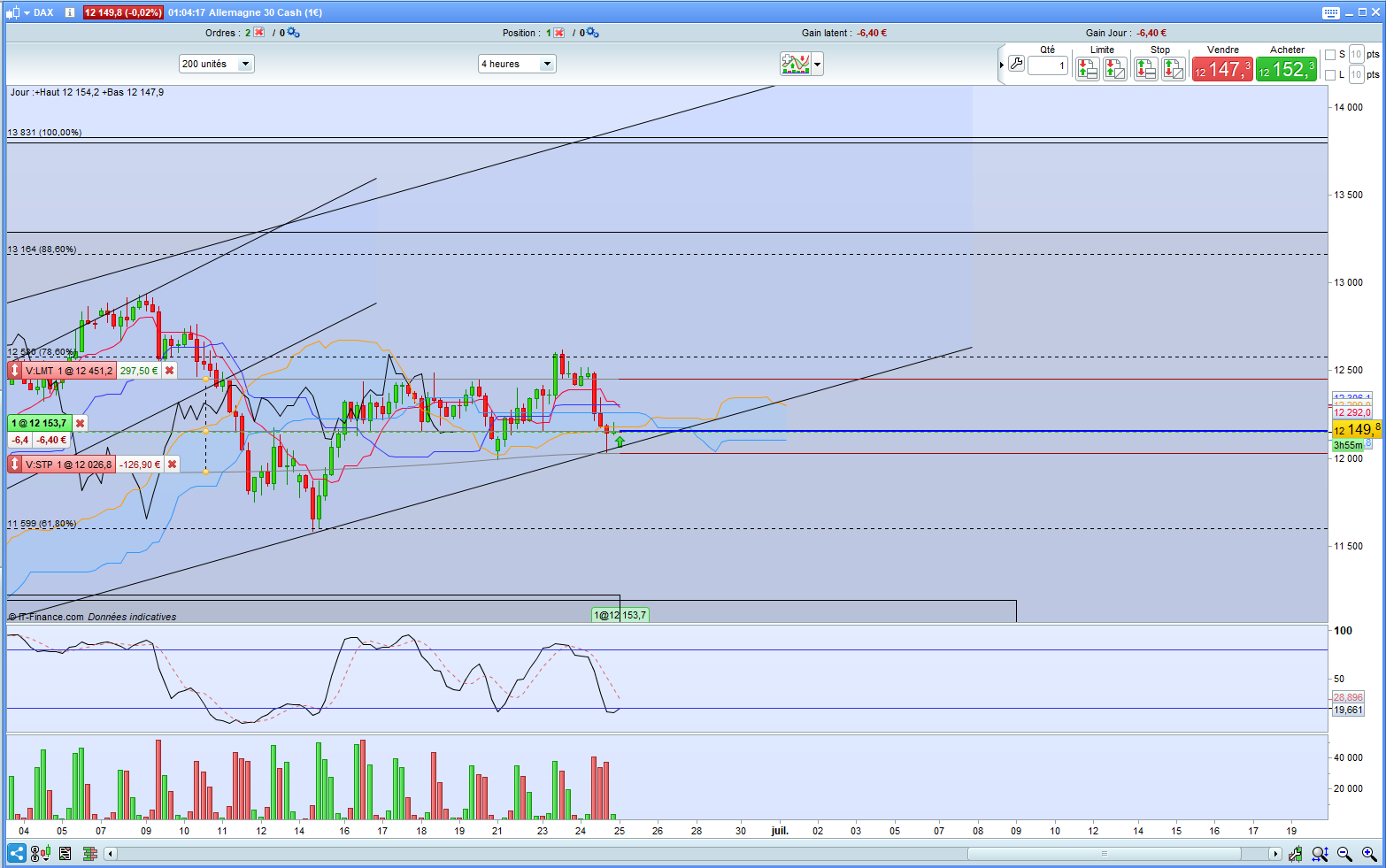Zoom in with the plus magnifier
This screenshot has height=868, width=1386.
pyautogui.click(x=1369, y=854)
